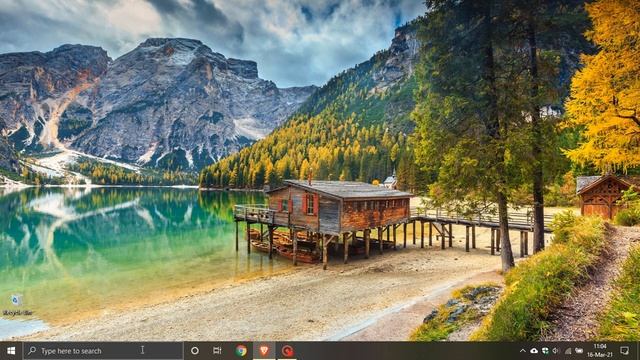Select the Recycle Bin desktop icon

tap(17, 305)
